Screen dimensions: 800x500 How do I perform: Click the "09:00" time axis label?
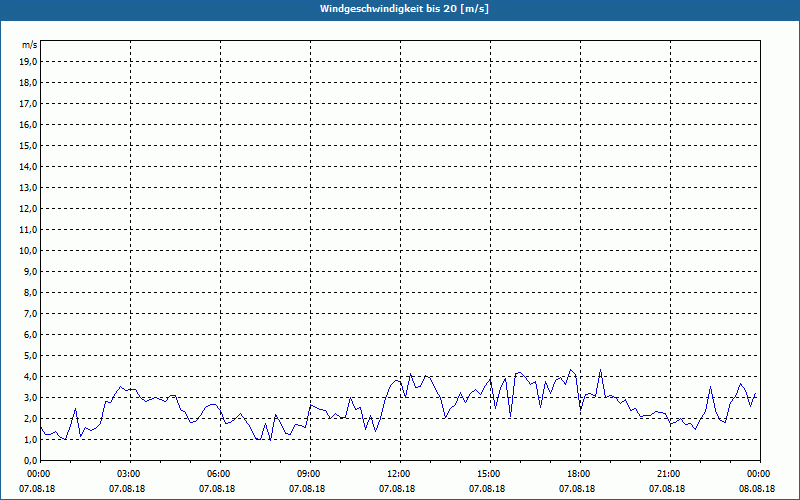(308, 474)
